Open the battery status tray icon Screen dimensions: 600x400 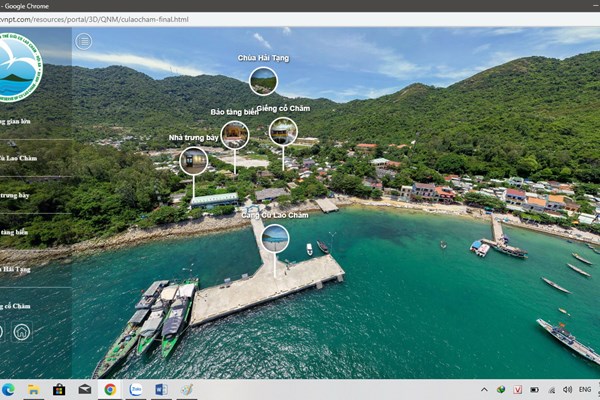click(x=535, y=390)
